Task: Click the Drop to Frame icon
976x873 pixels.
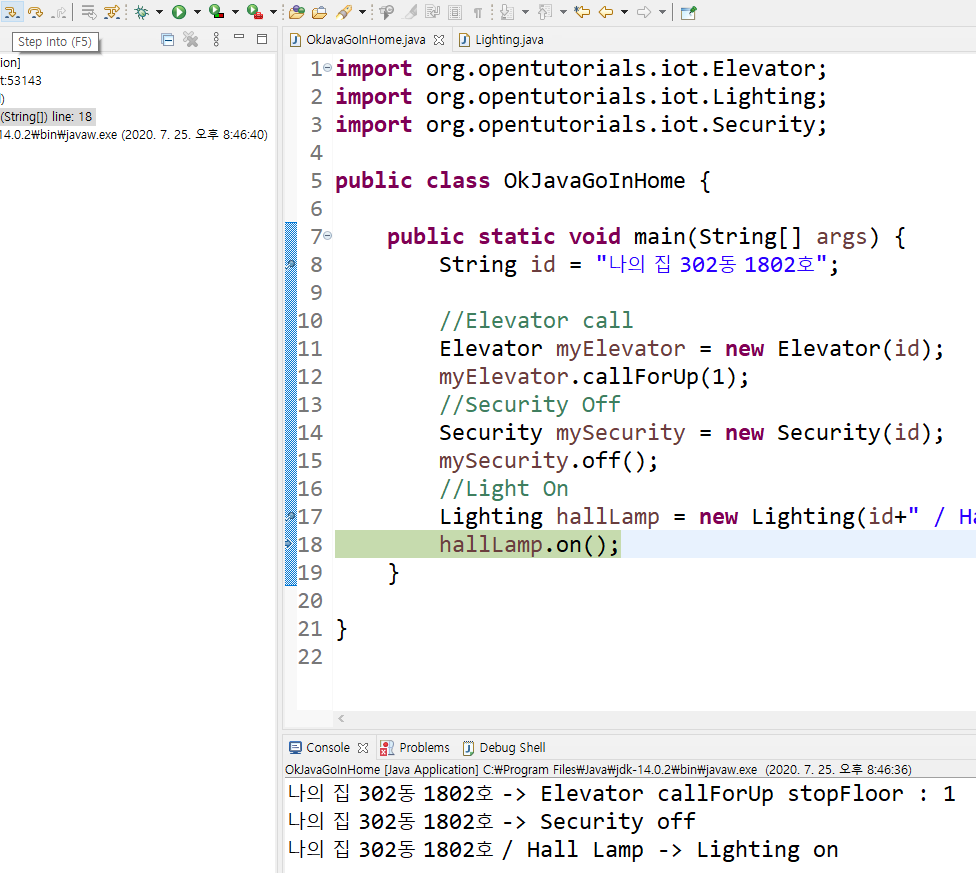Action: pyautogui.click(x=89, y=12)
